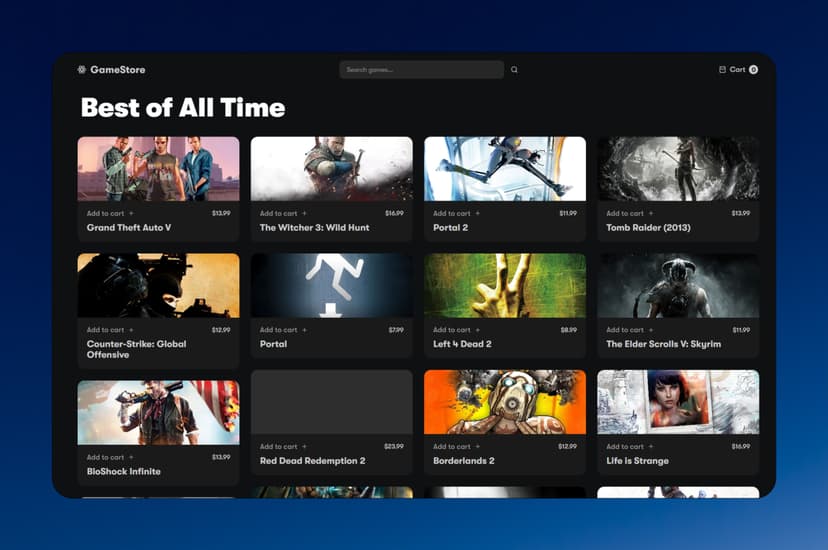
Task: Select The Witcher 3: Wild Hunt title
Action: [x=315, y=227]
